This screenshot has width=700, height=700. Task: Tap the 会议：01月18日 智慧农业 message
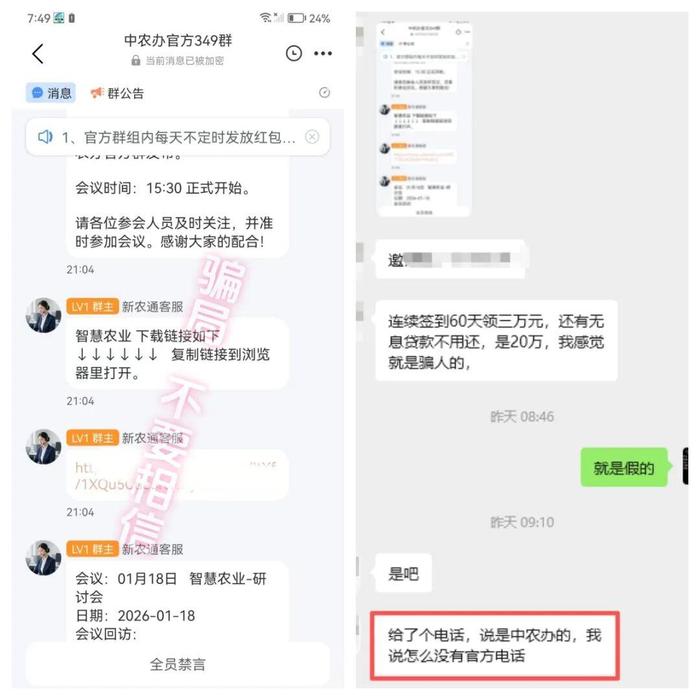coord(177,601)
